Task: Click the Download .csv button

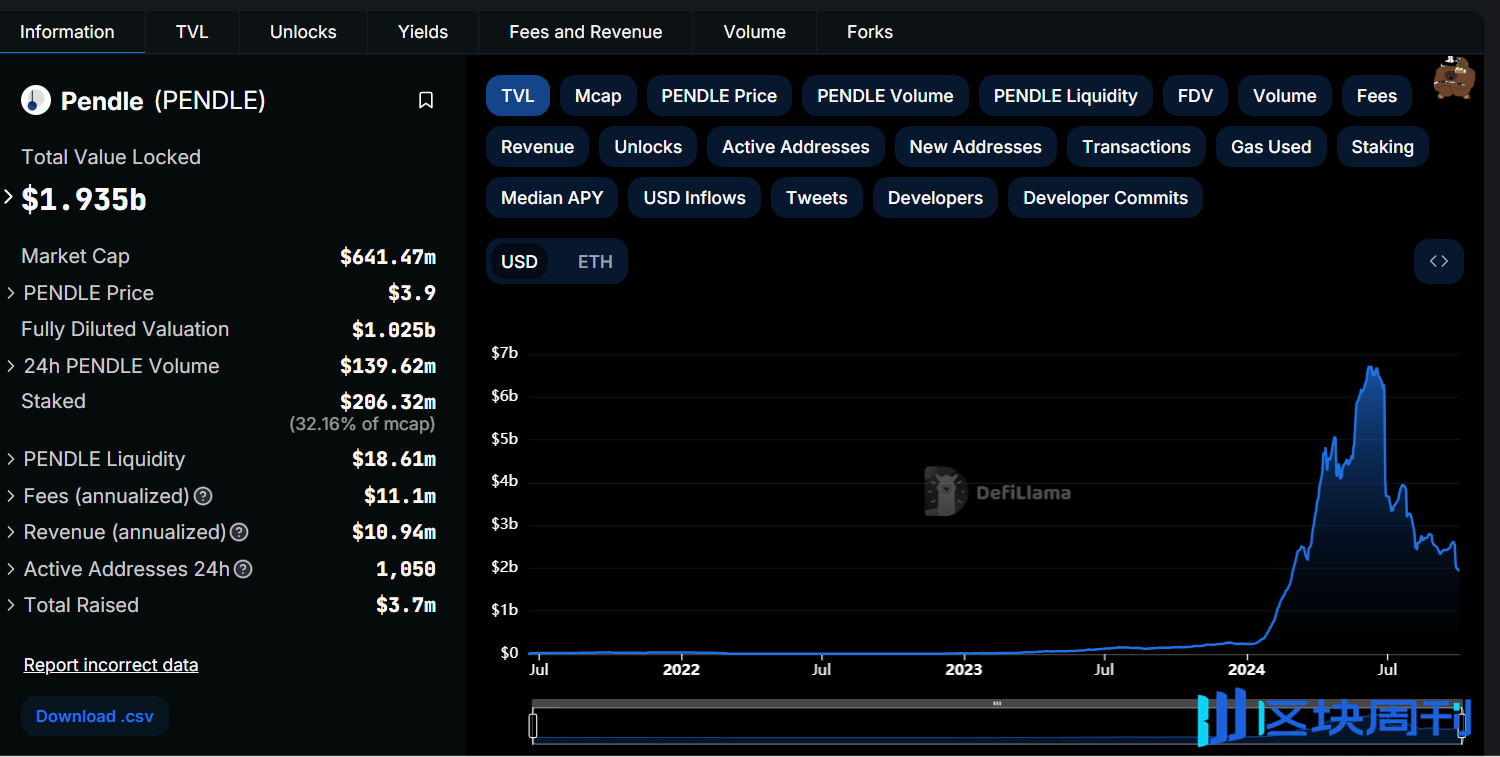Action: [x=95, y=716]
